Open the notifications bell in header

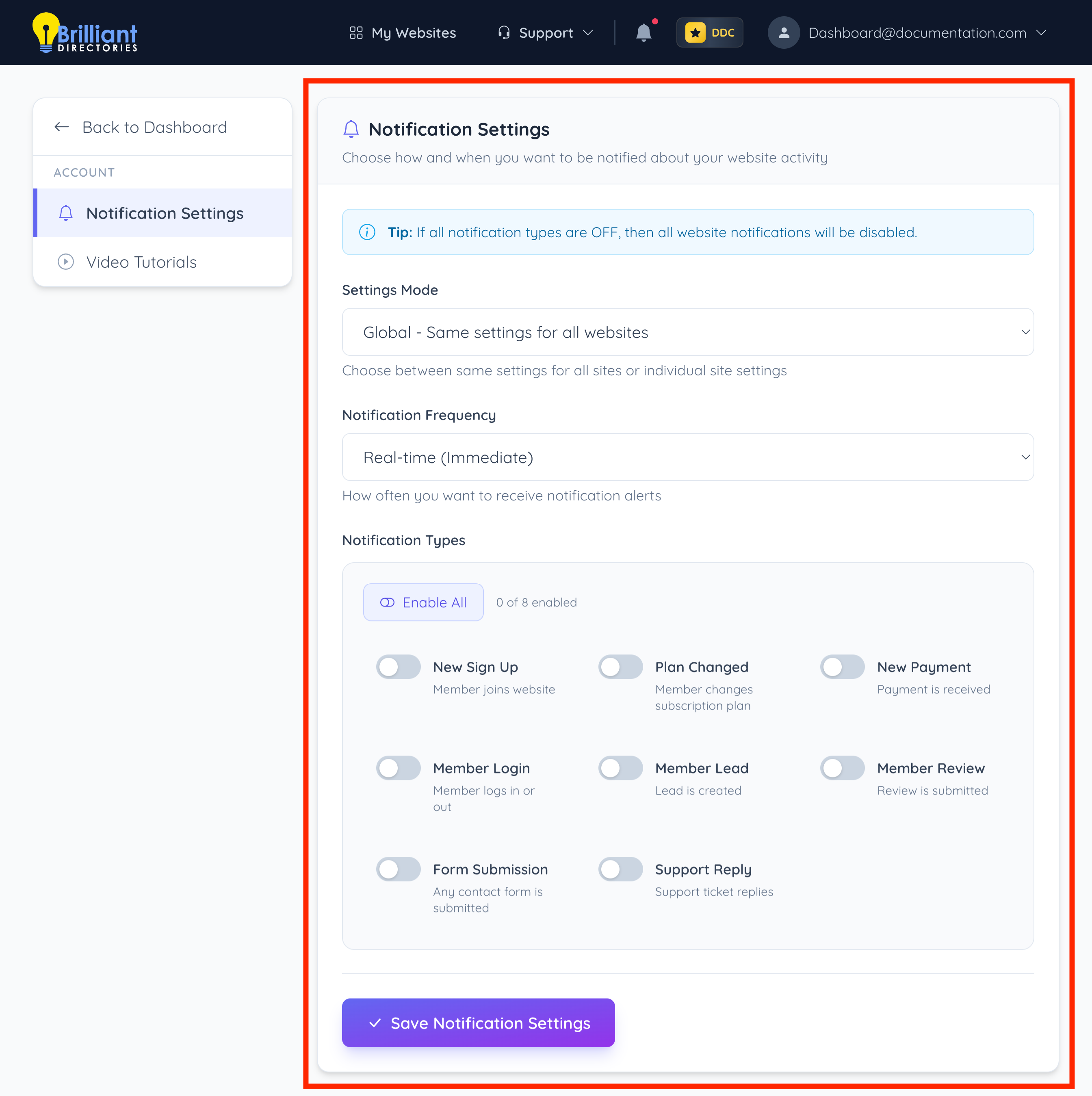643,33
